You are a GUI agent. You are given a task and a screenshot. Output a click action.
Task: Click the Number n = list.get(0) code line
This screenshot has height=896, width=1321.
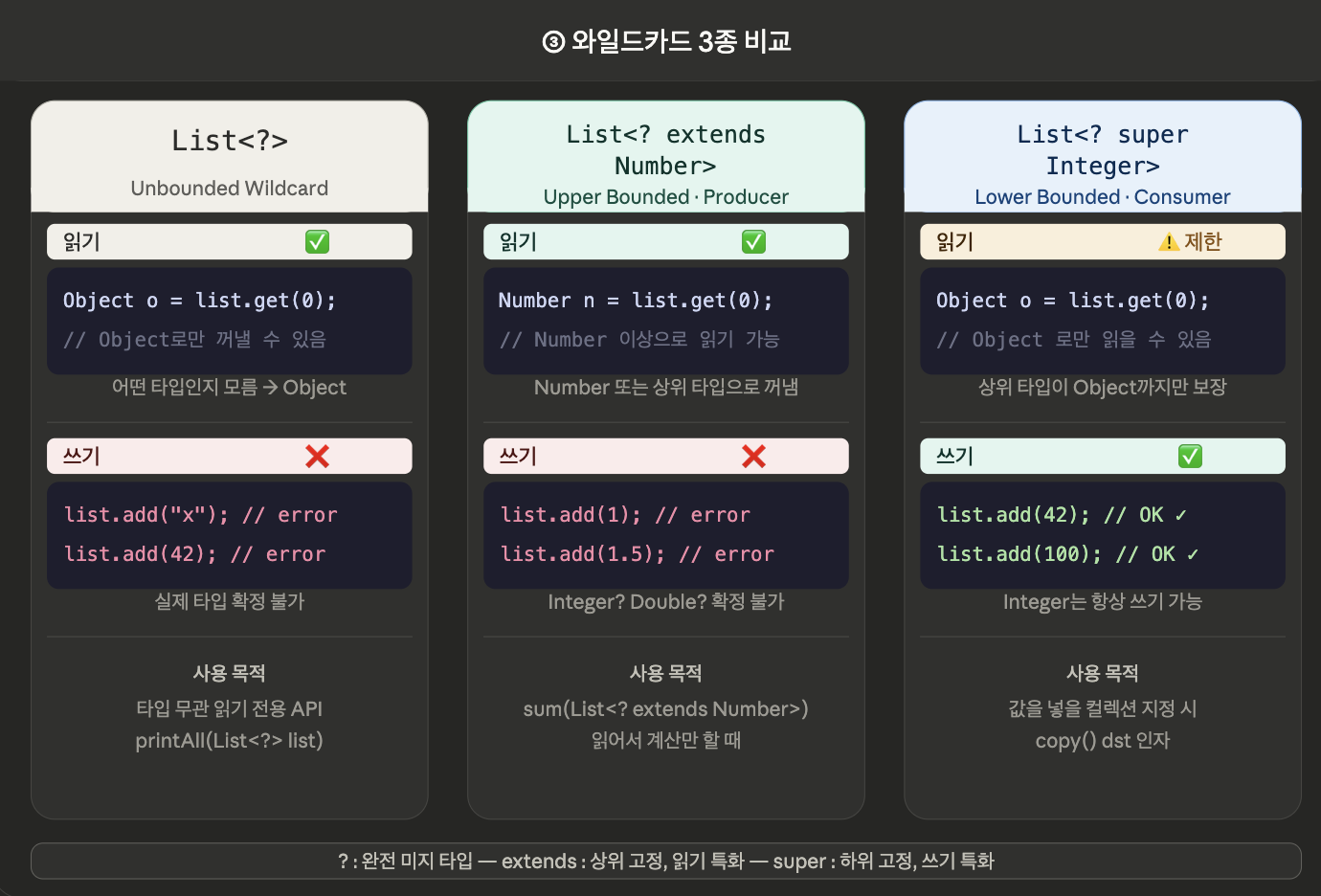coord(635,301)
